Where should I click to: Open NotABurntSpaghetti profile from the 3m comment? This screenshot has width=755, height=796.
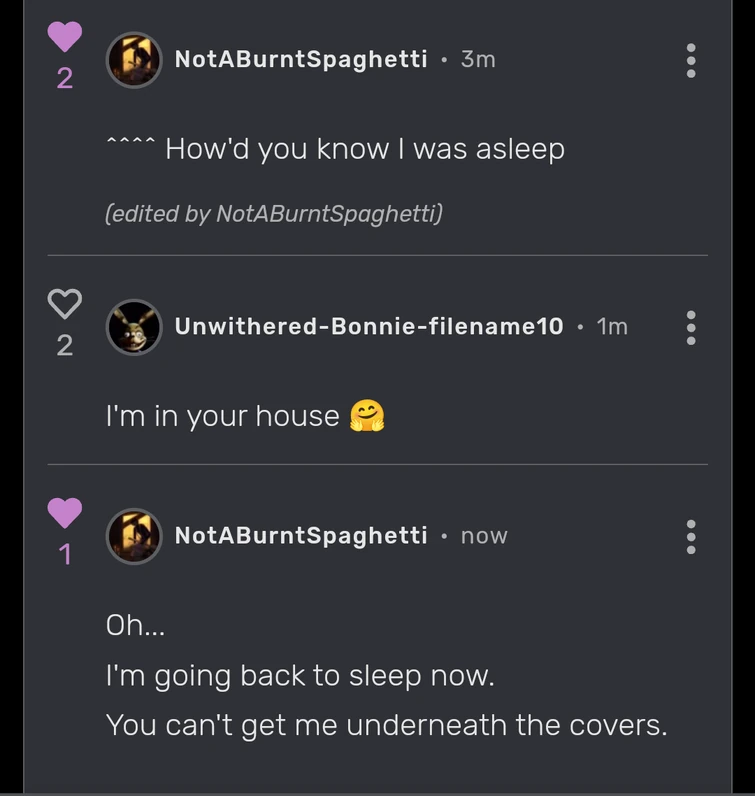click(x=300, y=60)
